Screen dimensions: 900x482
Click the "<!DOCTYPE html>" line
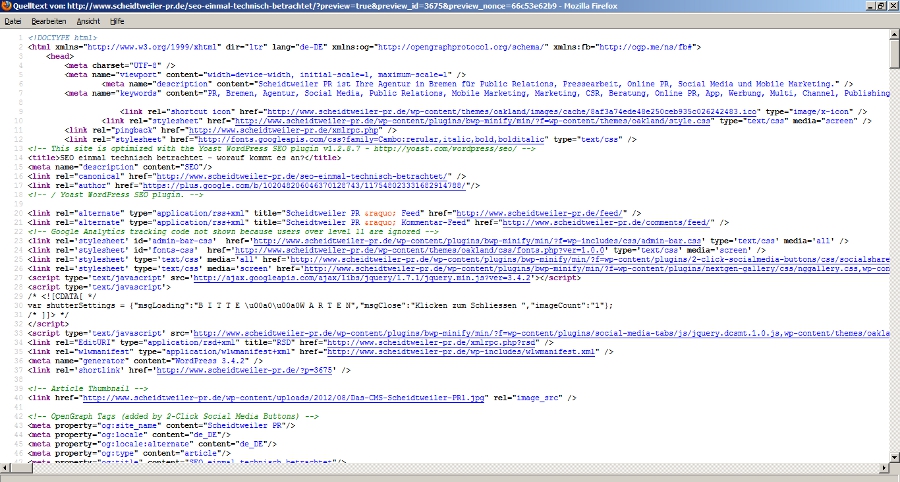63,38
